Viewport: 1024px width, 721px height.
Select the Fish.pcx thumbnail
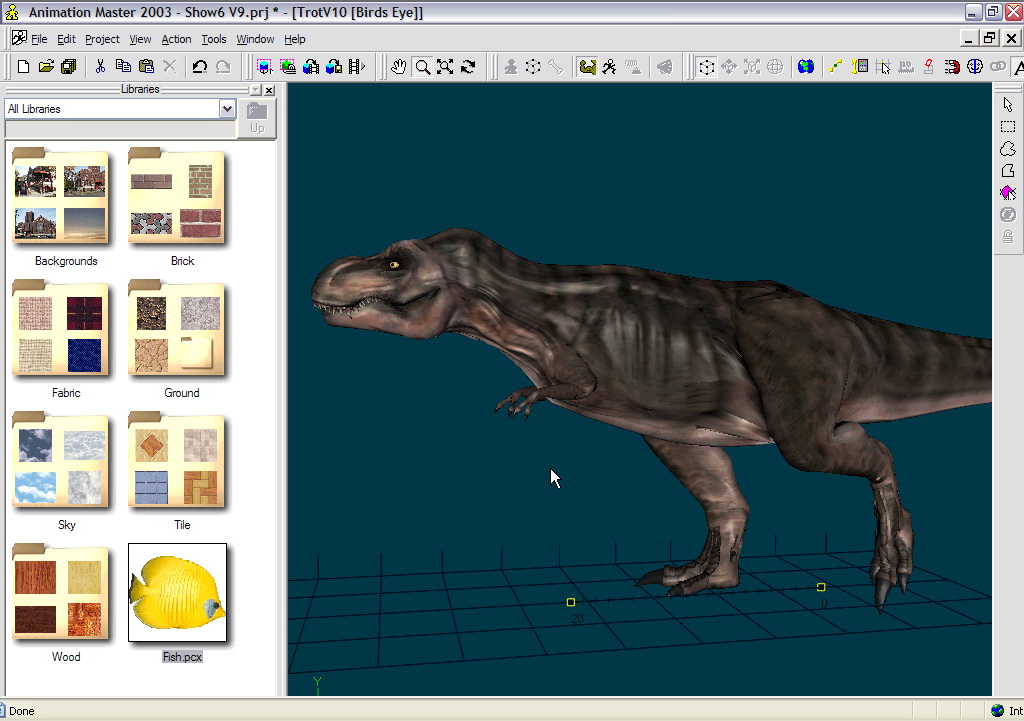178,593
